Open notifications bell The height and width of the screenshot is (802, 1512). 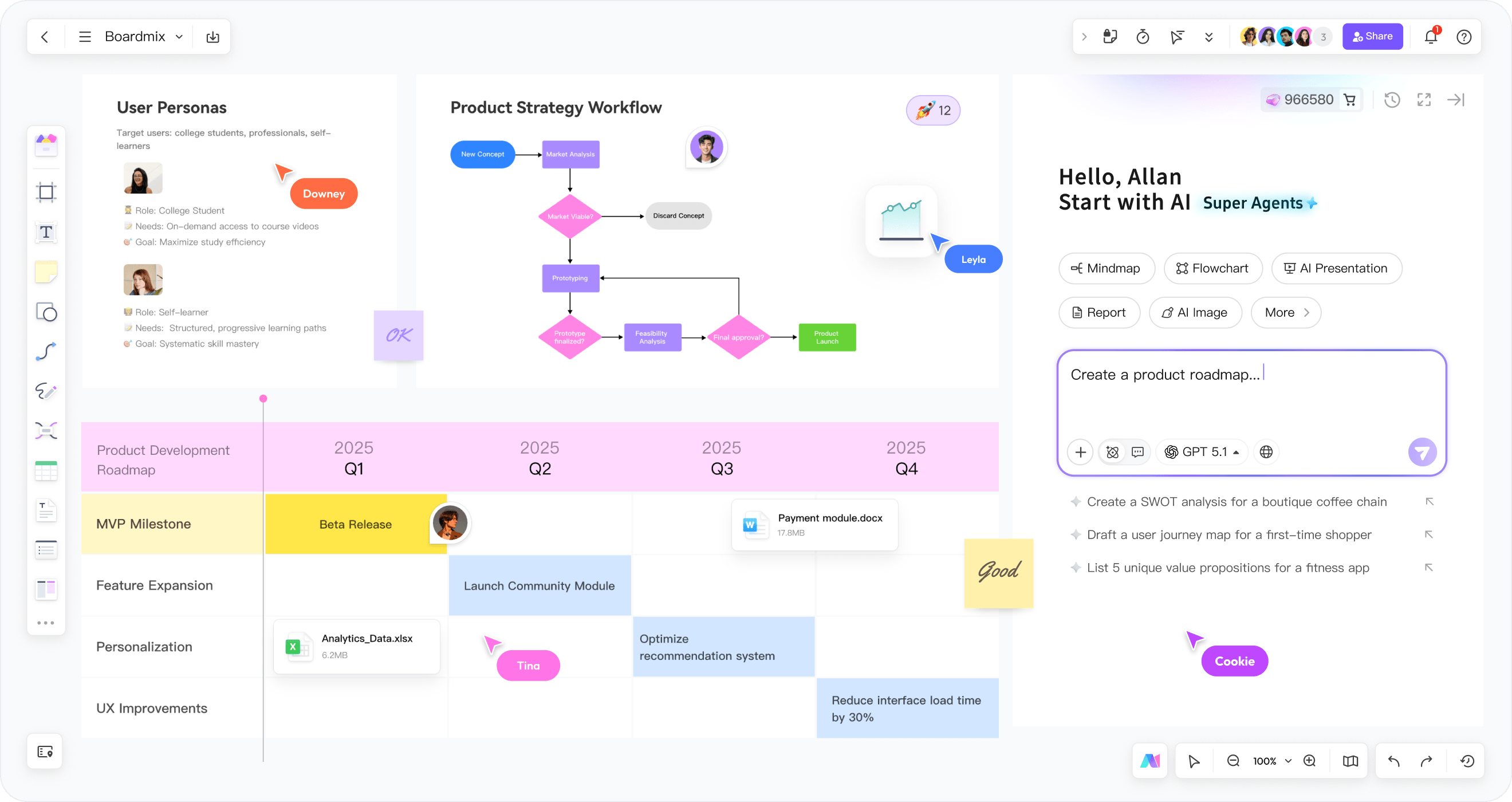point(1431,37)
